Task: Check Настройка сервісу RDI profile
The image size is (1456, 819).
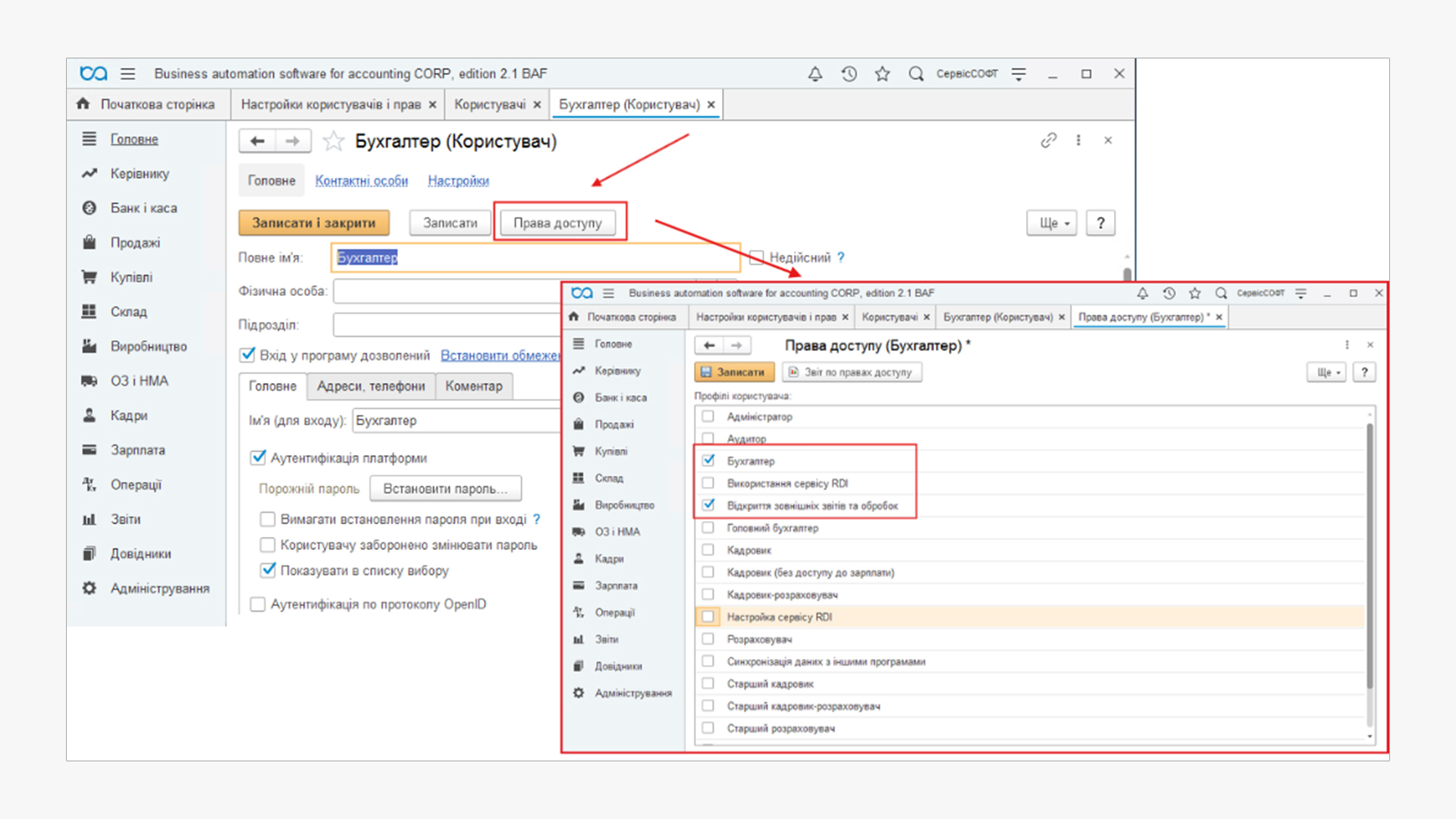Action: 708,617
